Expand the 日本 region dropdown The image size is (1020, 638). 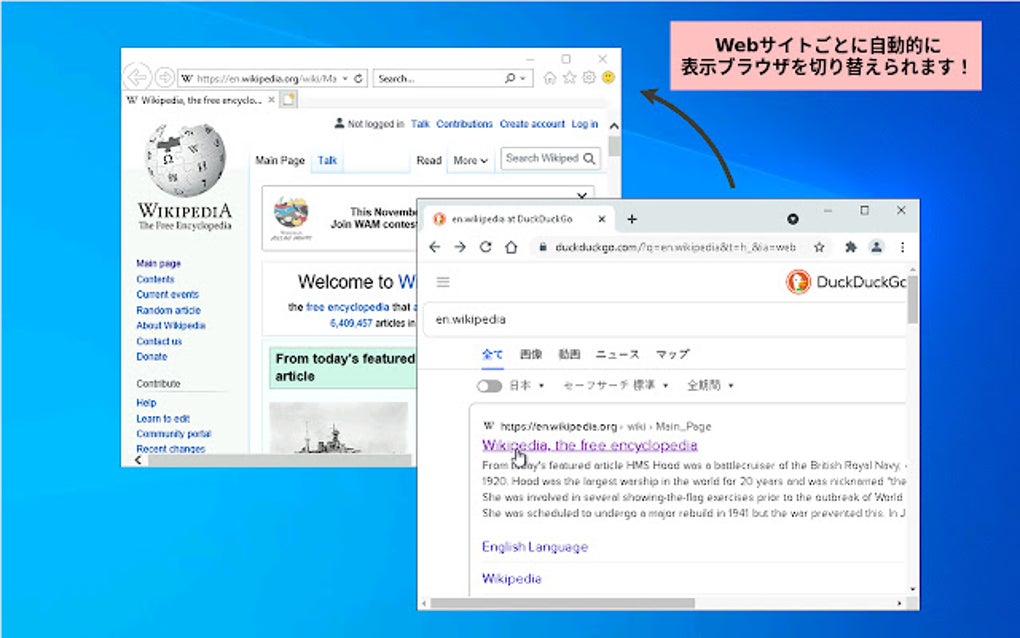[527, 386]
